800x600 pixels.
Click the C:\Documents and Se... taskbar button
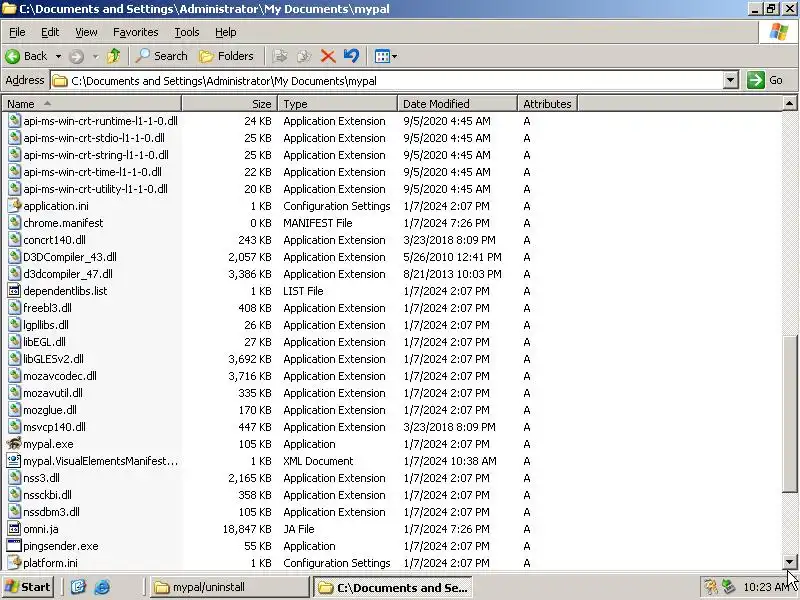(392, 587)
